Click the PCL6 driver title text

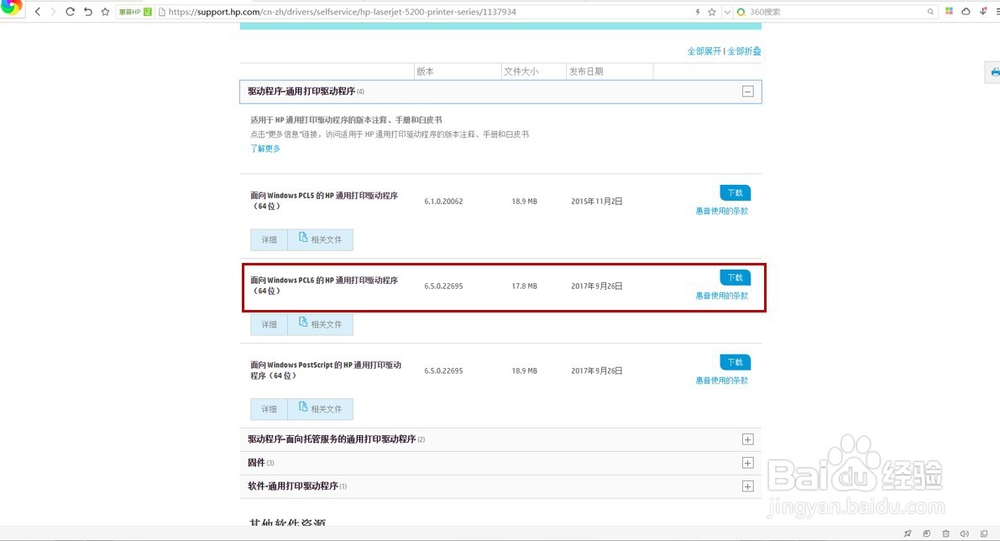click(324, 285)
